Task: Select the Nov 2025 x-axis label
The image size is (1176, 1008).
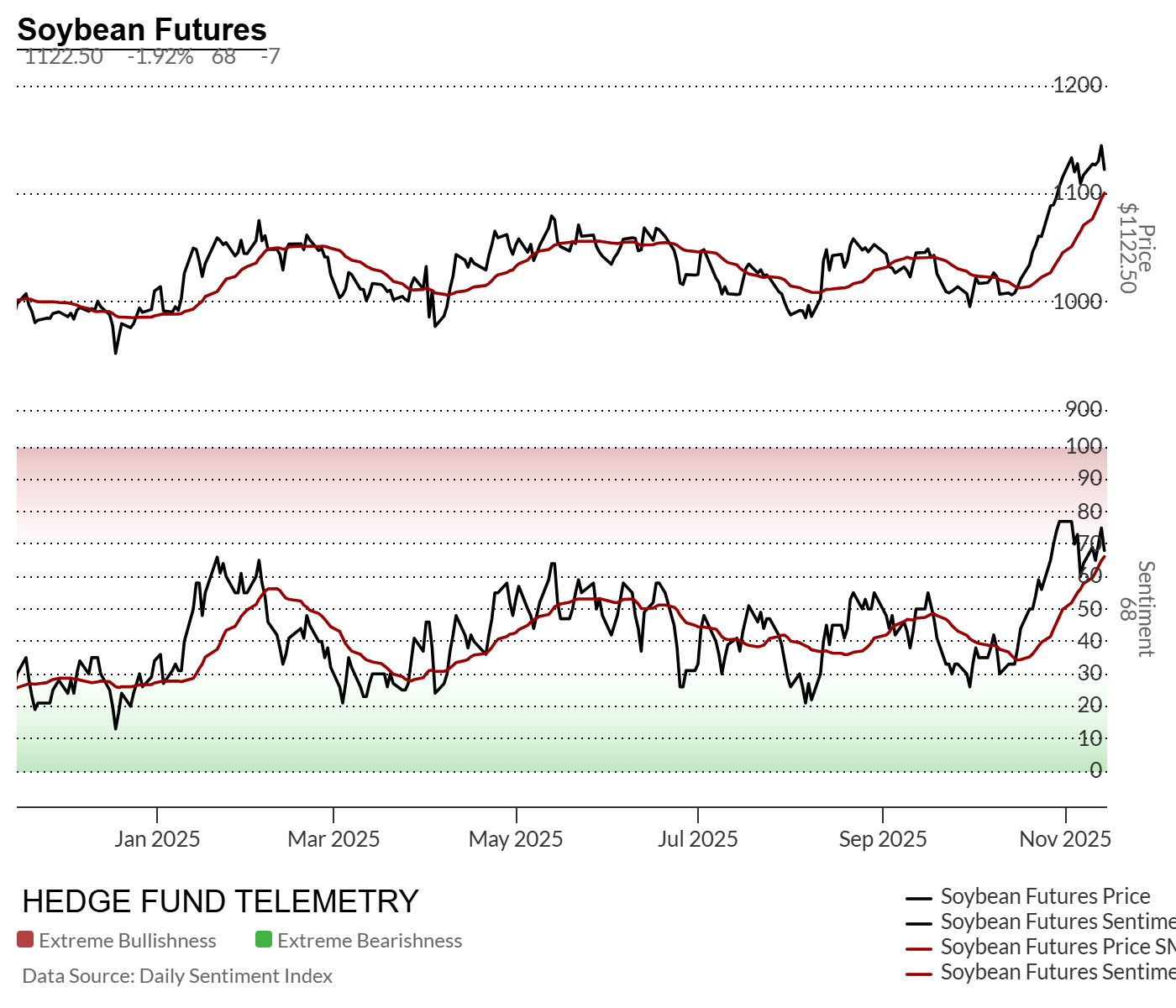Action: [1065, 839]
